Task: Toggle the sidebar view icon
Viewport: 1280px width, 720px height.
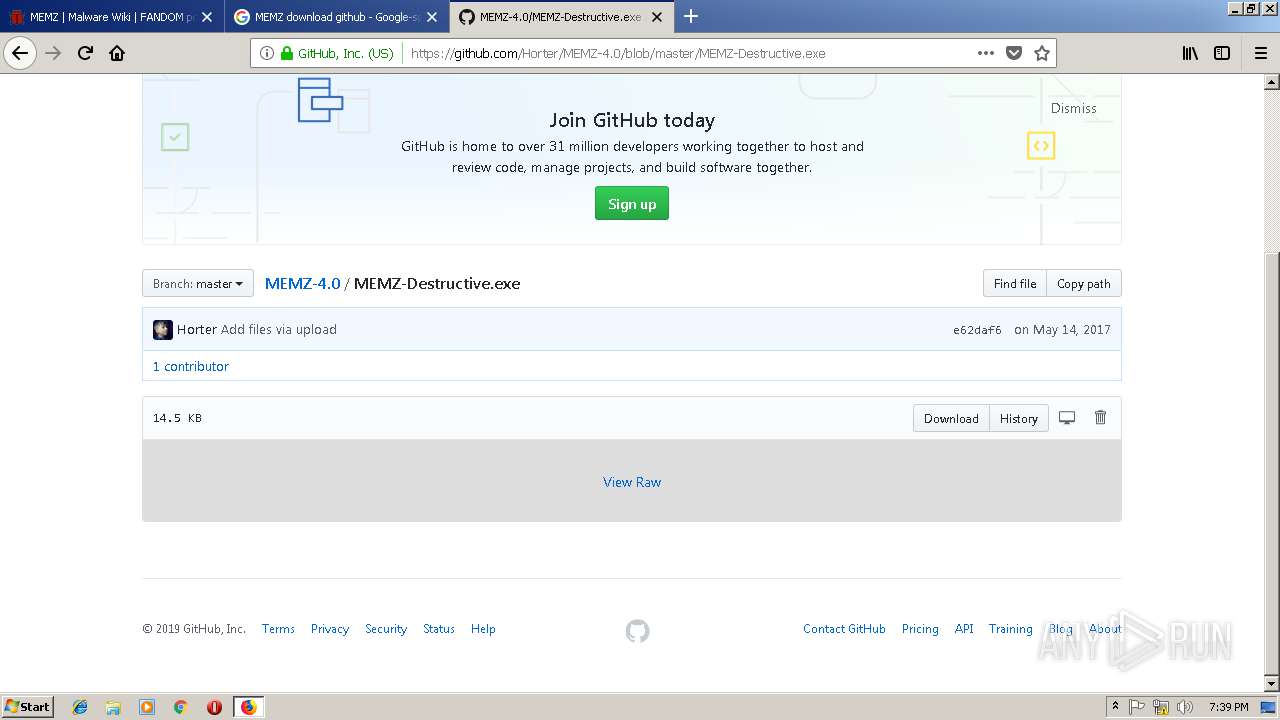Action: [x=1222, y=53]
